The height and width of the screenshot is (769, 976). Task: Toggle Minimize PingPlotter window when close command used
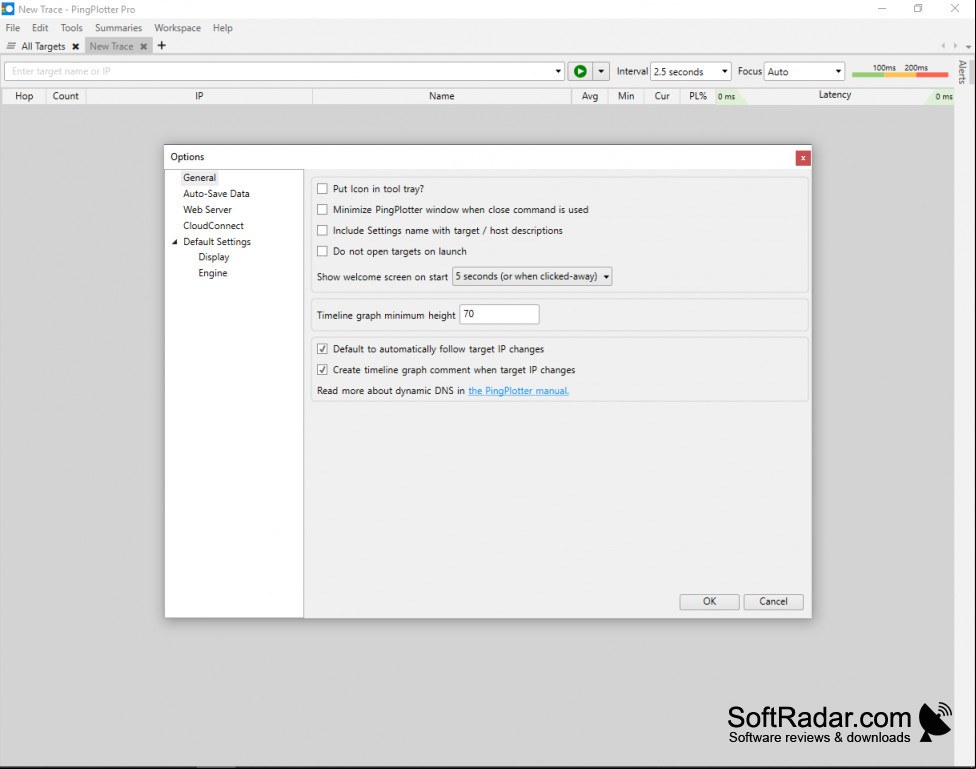322,210
